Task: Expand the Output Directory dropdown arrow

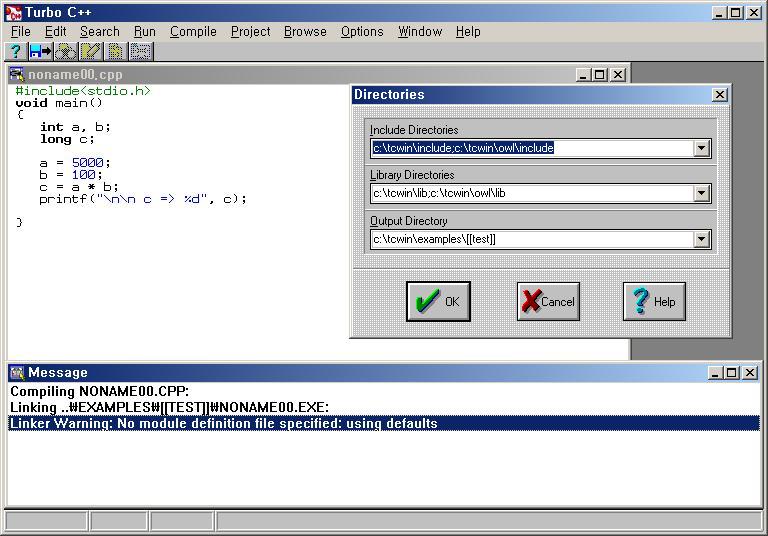Action: pos(701,239)
